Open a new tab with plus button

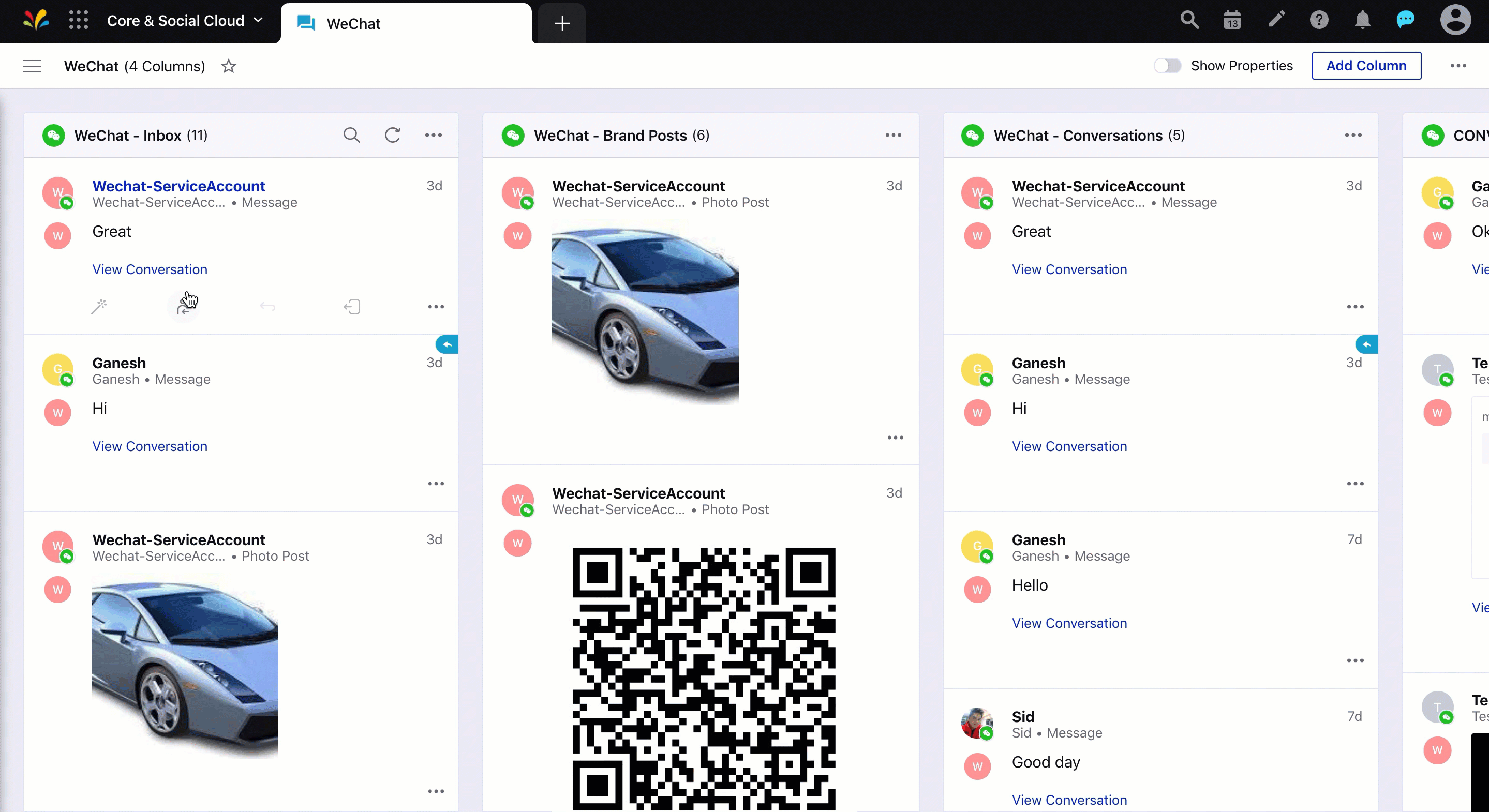562,24
